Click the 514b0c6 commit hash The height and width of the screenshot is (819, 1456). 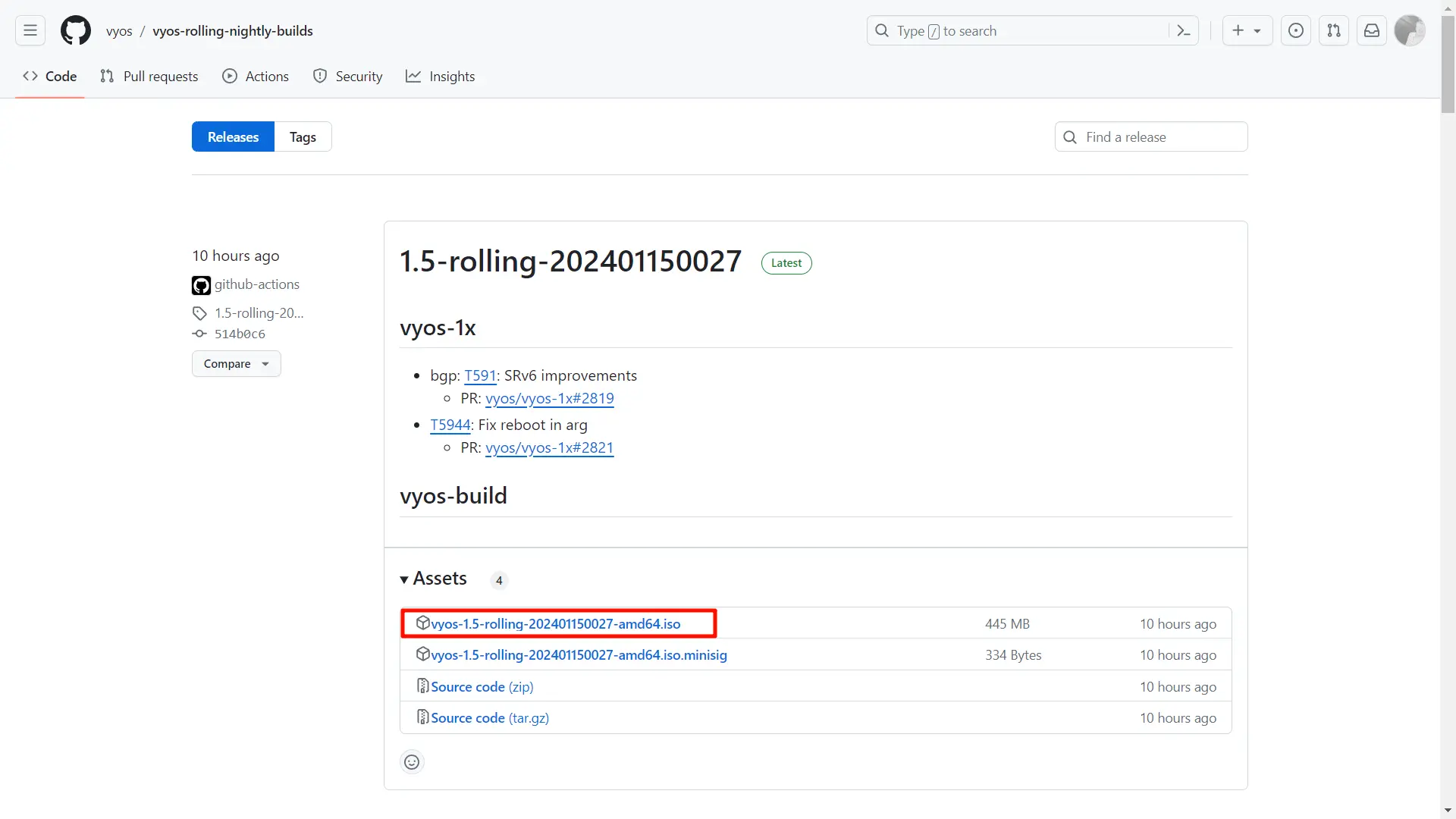coord(240,334)
